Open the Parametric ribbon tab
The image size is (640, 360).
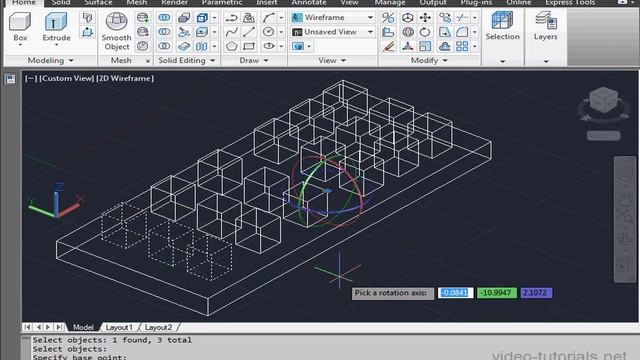tap(222, 2)
